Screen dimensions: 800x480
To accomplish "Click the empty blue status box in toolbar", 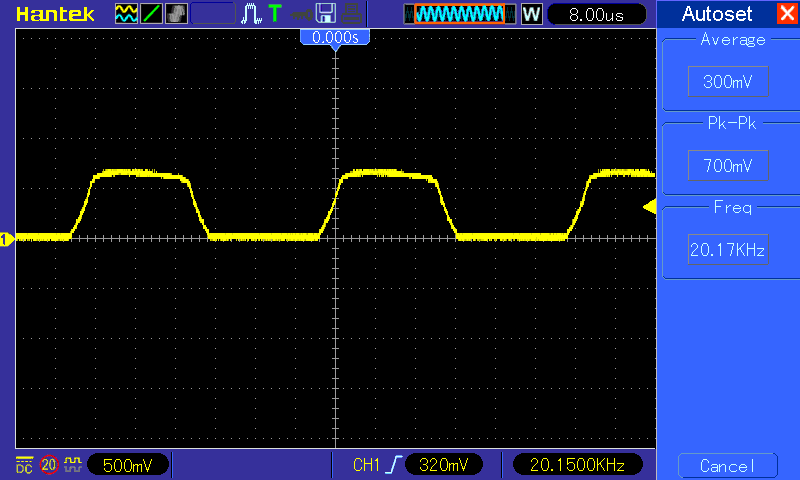I will 213,14.
